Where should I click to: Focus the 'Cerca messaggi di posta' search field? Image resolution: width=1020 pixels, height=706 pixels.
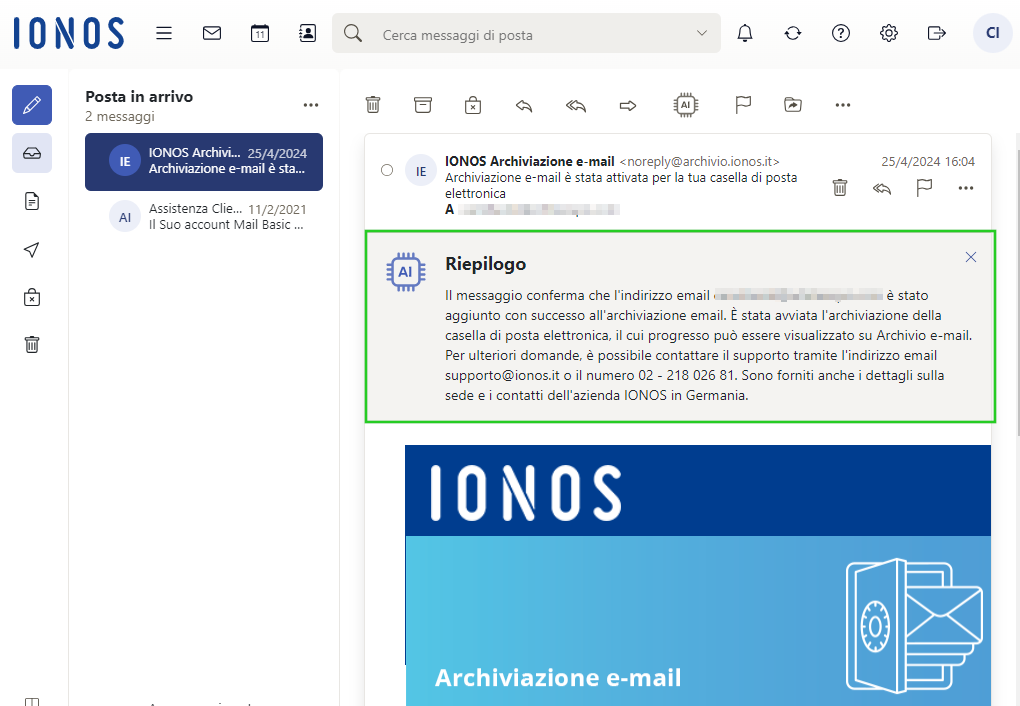pos(526,33)
